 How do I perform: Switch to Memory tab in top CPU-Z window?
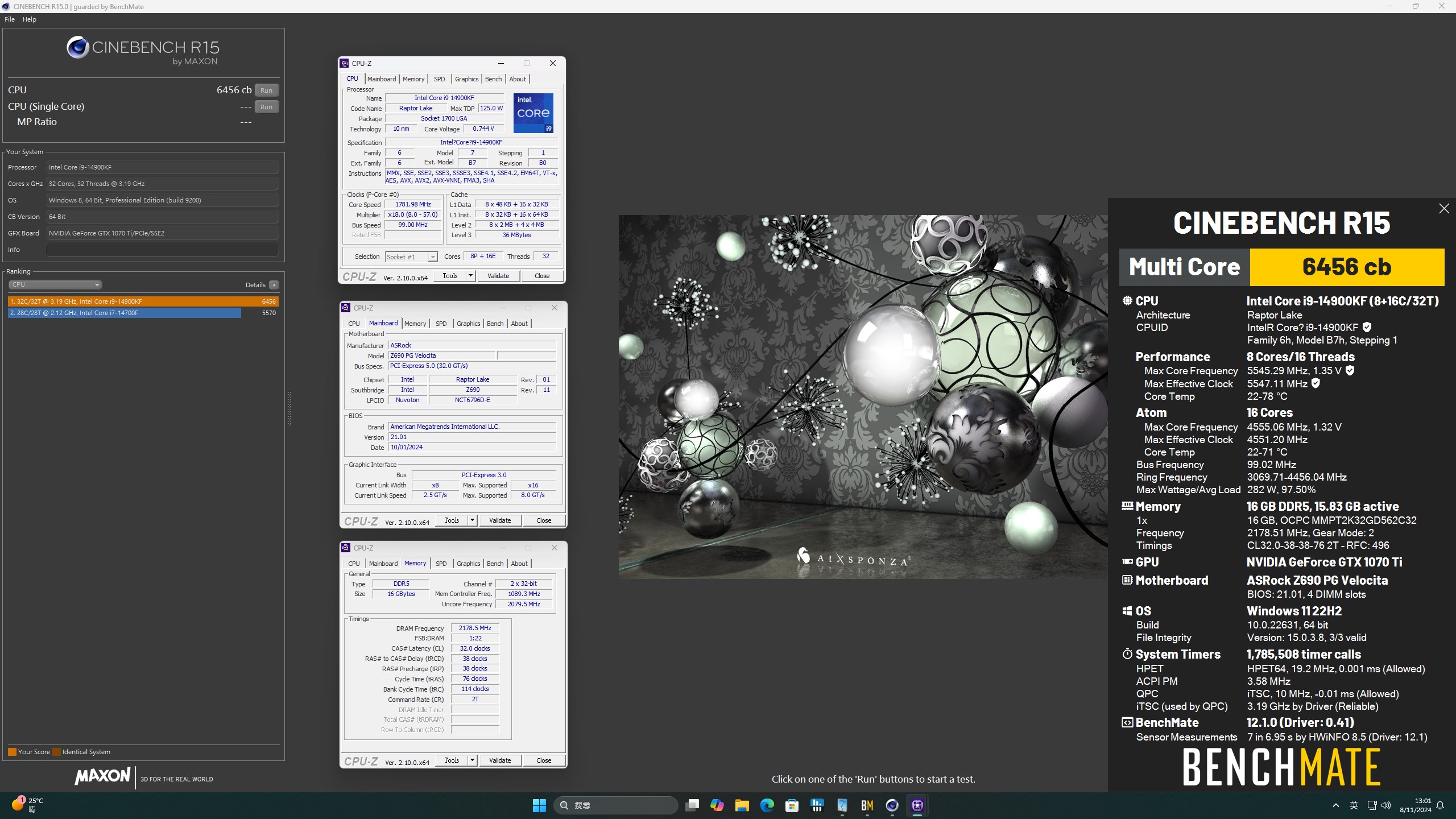[x=413, y=79]
